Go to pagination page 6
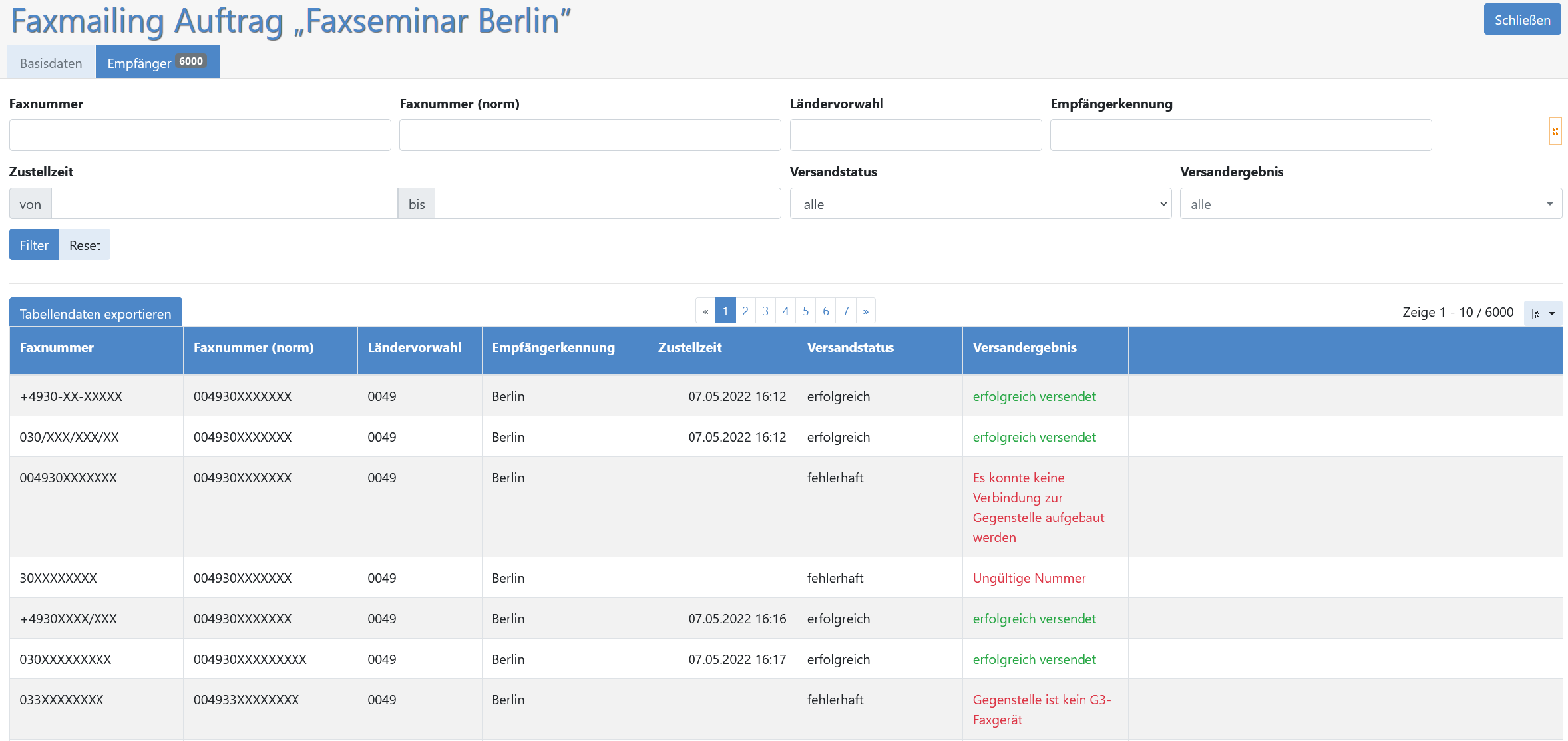Viewport: 1568px width, 741px height. tap(826, 311)
